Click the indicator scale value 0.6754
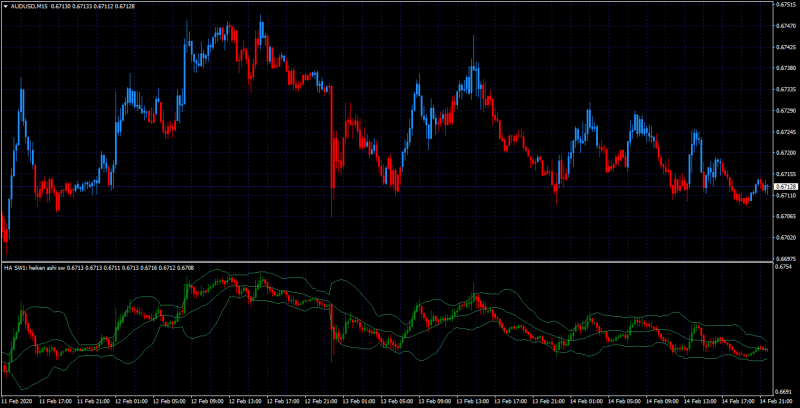The image size is (800, 408). 785,267
